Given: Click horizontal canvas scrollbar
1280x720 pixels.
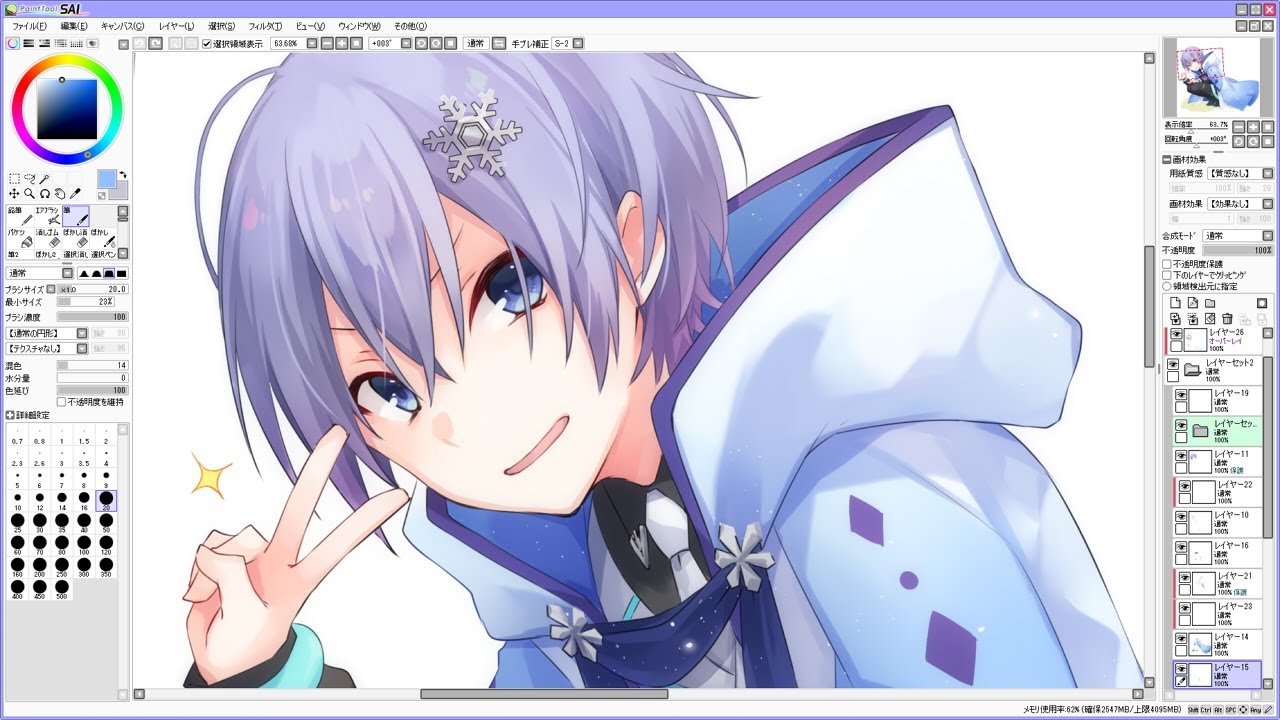Looking at the screenshot, I should tap(544, 694).
